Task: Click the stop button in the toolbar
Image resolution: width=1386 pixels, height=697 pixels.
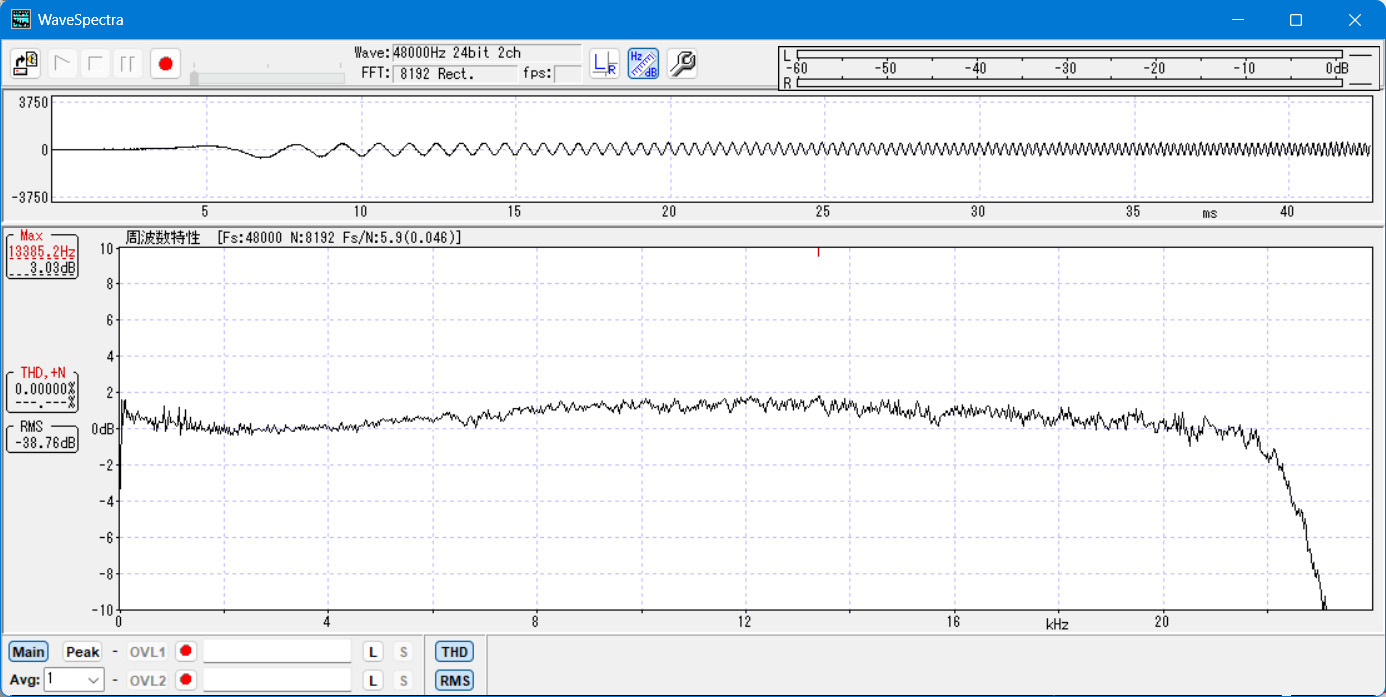Action: (96, 64)
